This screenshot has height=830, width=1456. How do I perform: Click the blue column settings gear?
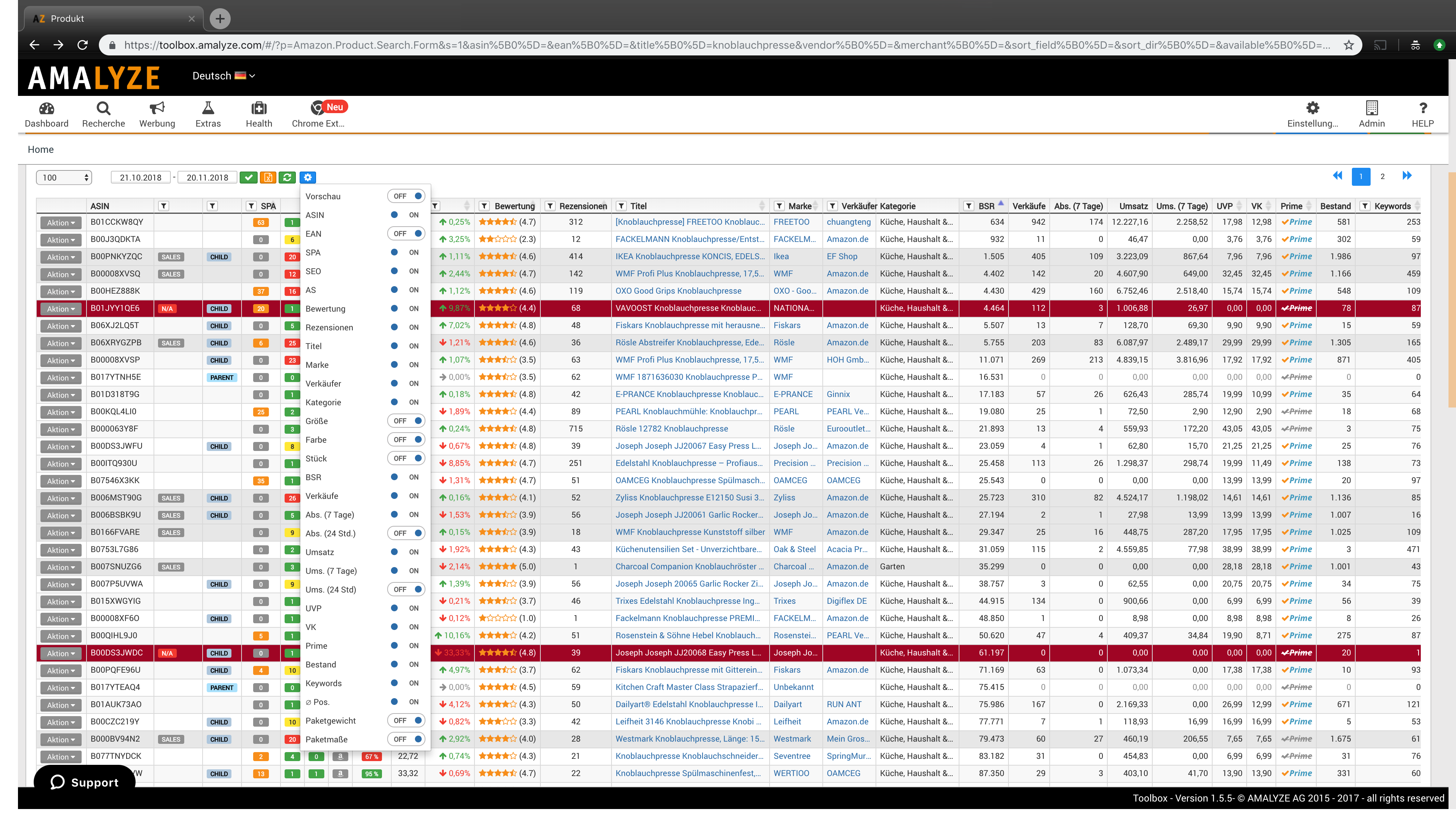308,177
